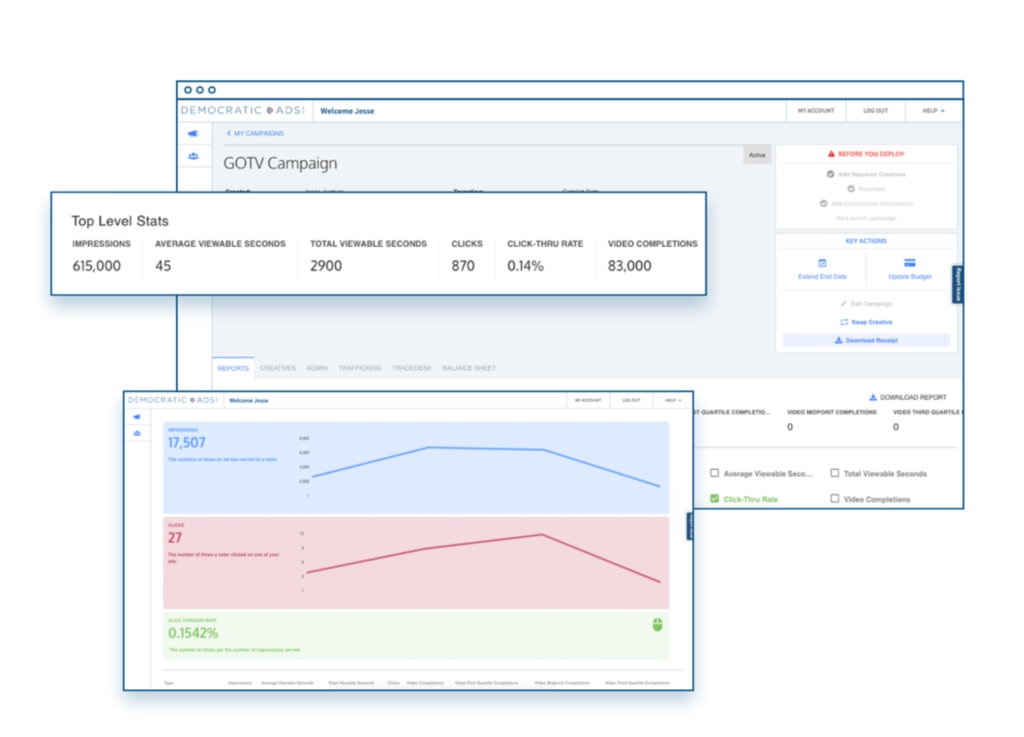The image size is (1024, 737).
Task: Click back chevron beside My Campaigns
Action: point(229,133)
